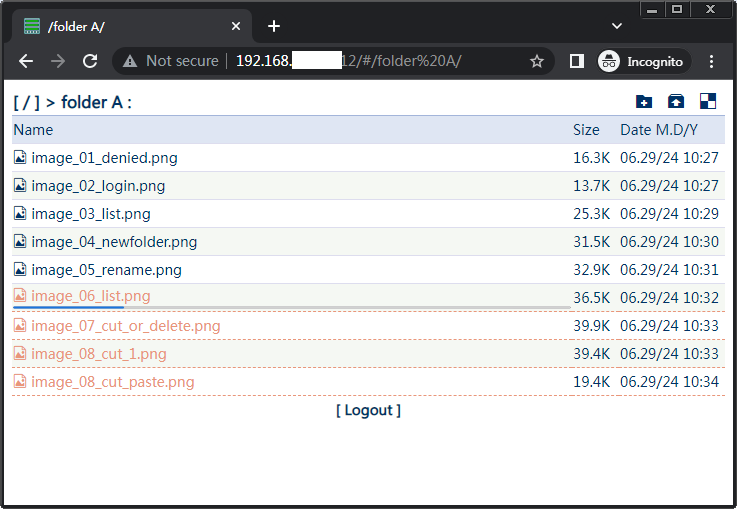Click the new folder icon
Viewport: 737px width, 509px height.
click(x=644, y=101)
